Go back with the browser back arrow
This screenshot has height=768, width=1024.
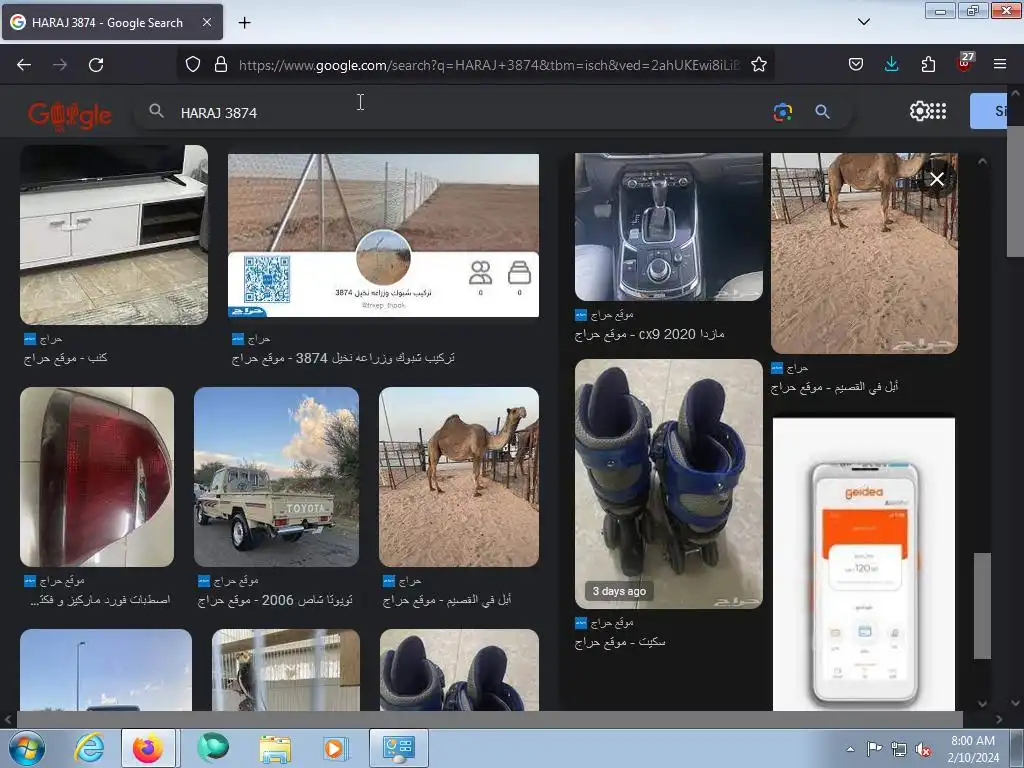tap(24, 65)
